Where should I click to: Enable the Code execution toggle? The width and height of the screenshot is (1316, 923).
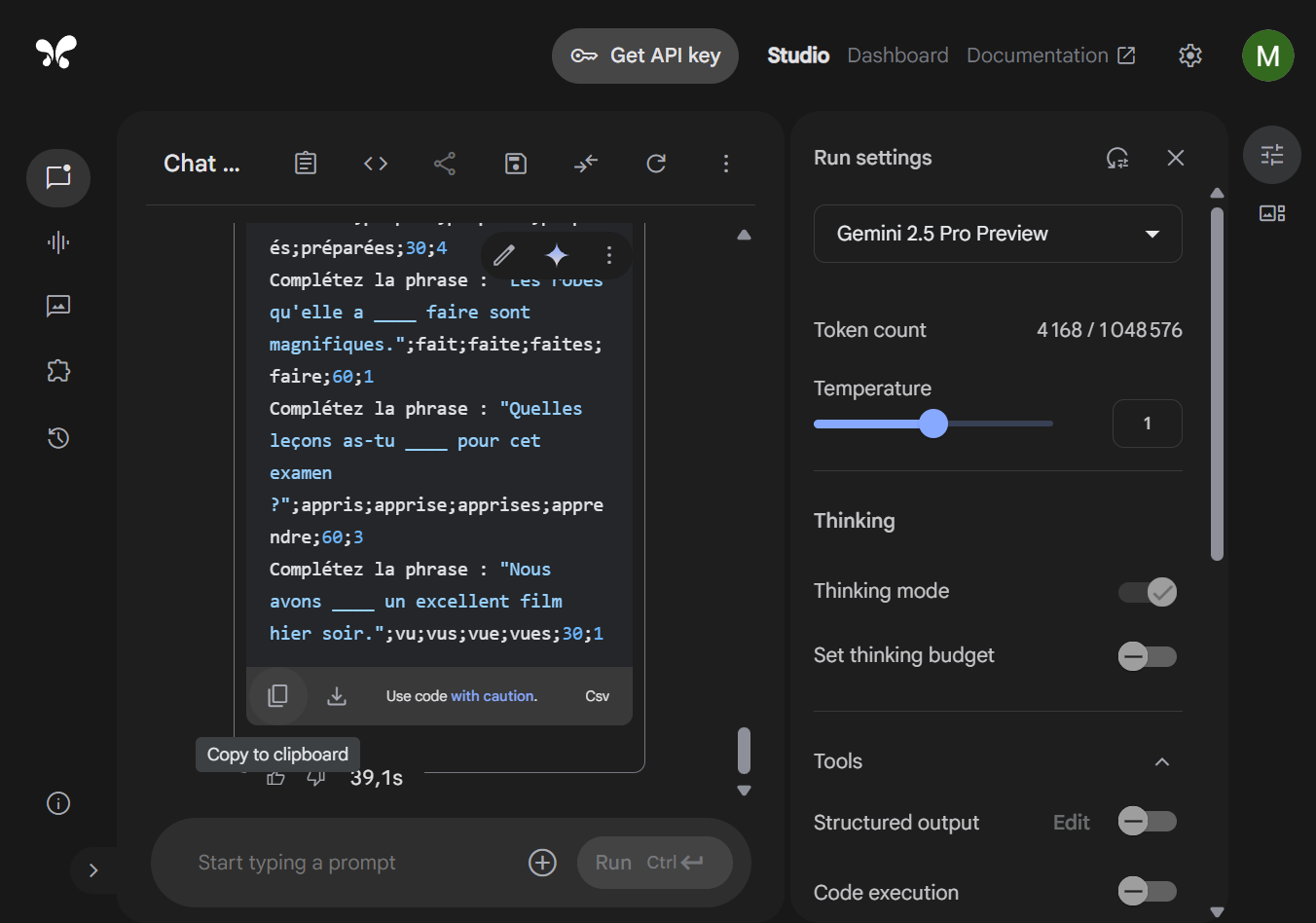pyautogui.click(x=1148, y=891)
